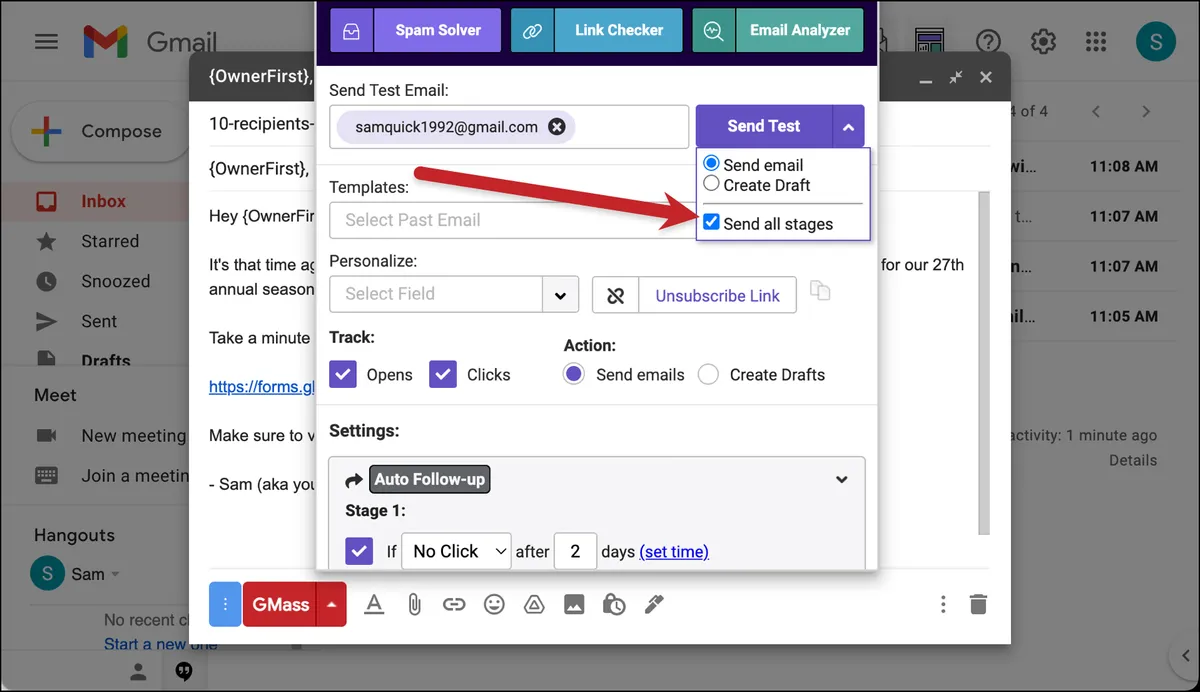Exit full-screen on the compose window
1200x692 pixels.
956,77
